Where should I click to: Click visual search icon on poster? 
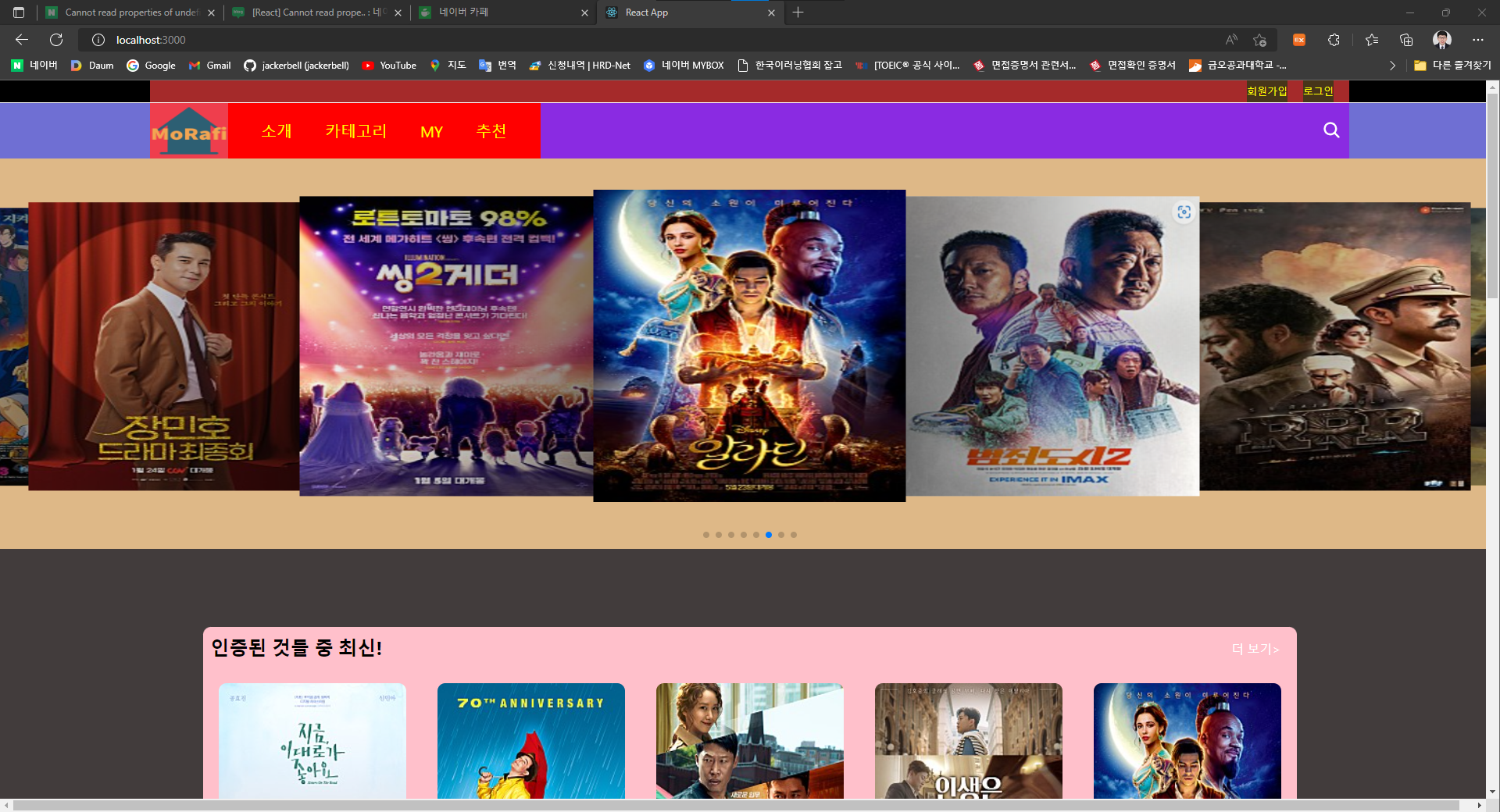coord(1184,212)
